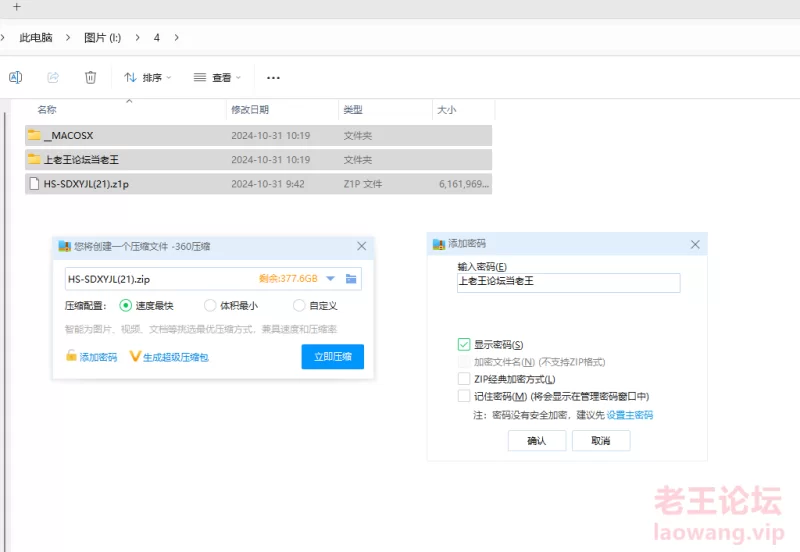Click the share icon in Explorer toolbar
Viewport: 800px width, 552px height.
tap(53, 77)
